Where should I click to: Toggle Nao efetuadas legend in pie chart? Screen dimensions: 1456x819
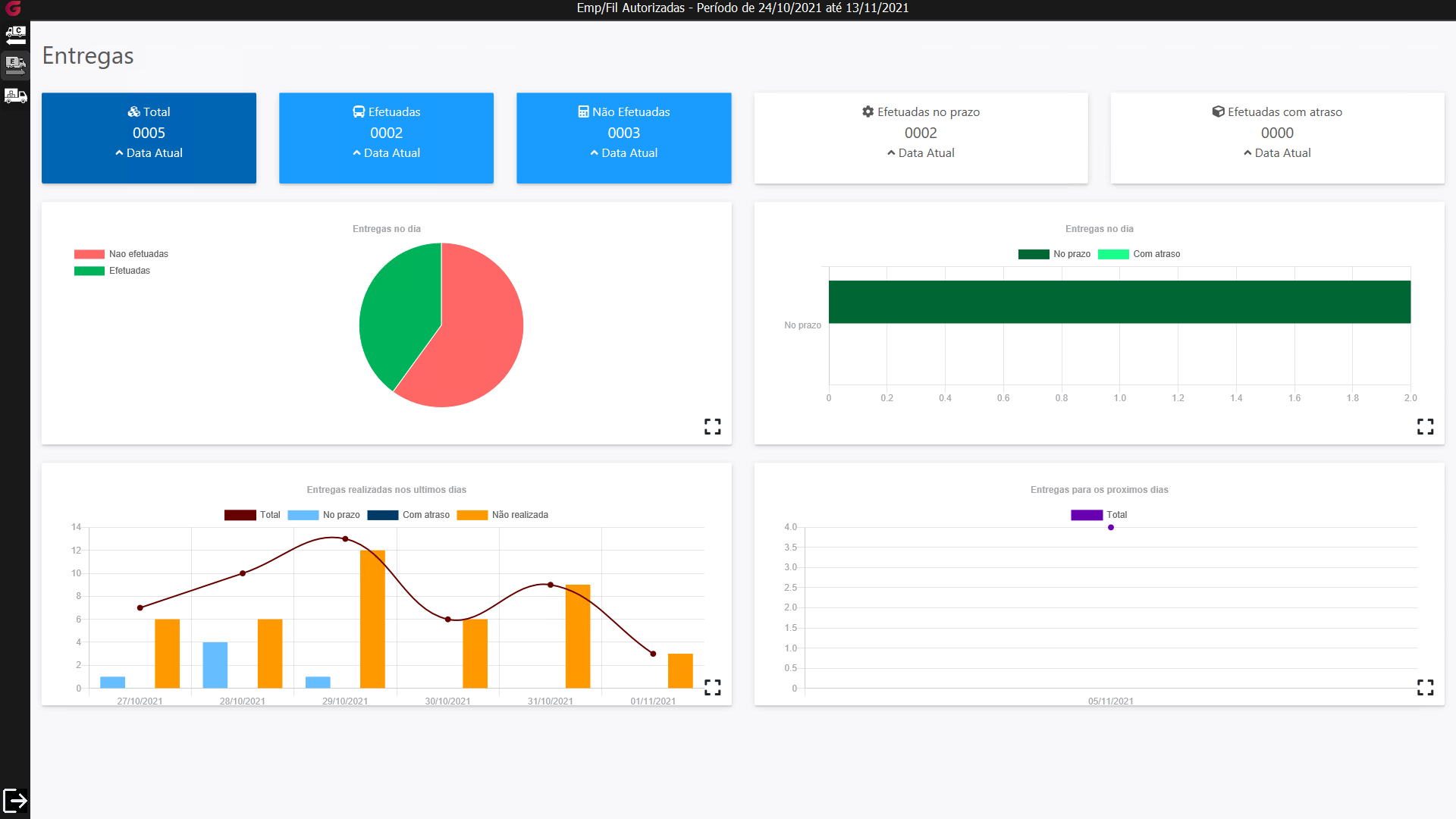point(121,254)
